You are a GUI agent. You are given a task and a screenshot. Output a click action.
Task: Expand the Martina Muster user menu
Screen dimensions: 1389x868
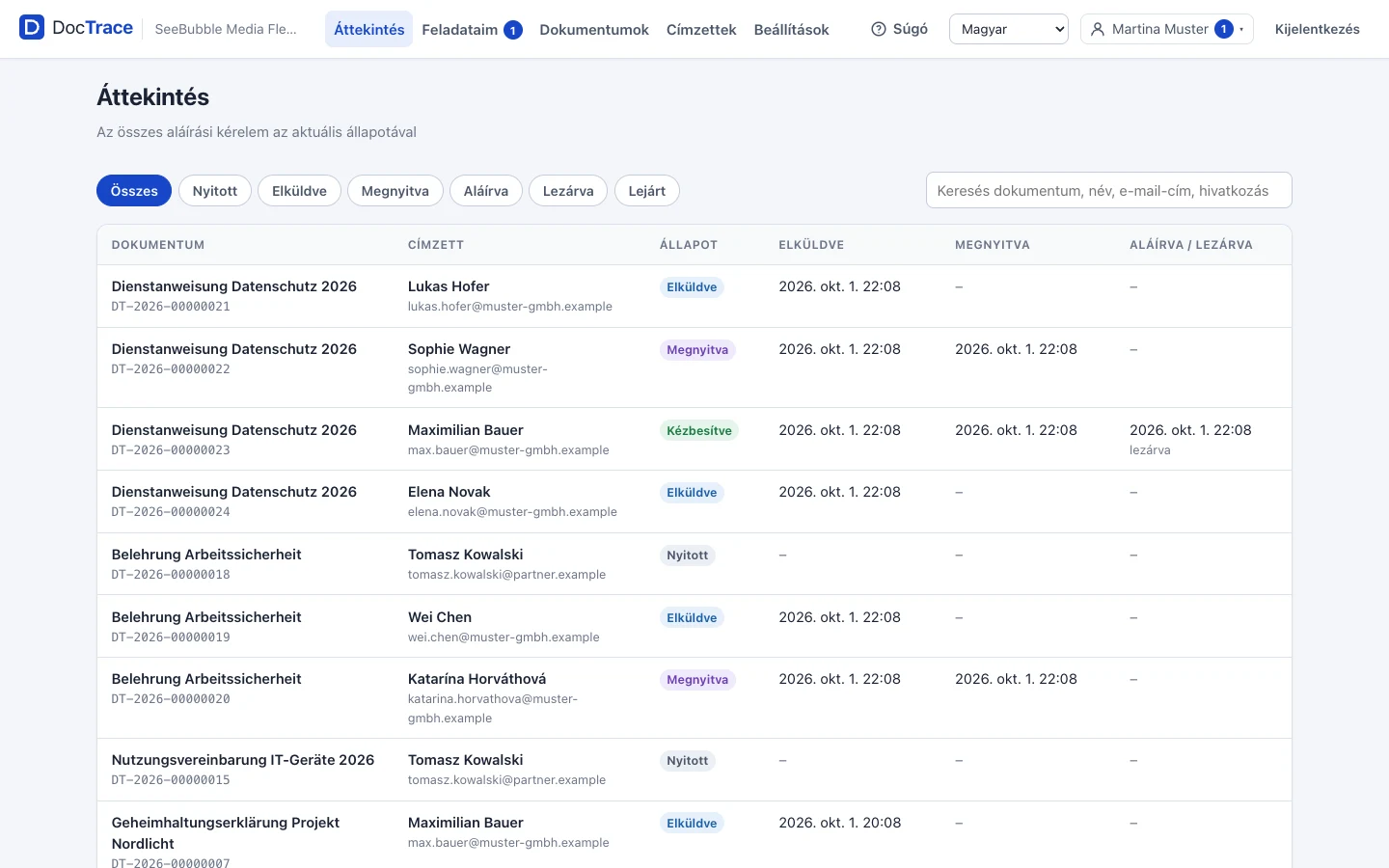click(1166, 29)
